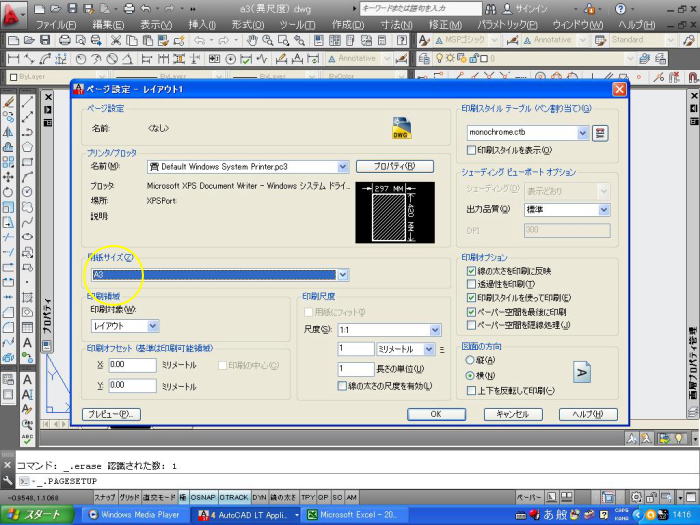Click OK in page setup dialog
The width and height of the screenshot is (700, 525).
coord(436,414)
